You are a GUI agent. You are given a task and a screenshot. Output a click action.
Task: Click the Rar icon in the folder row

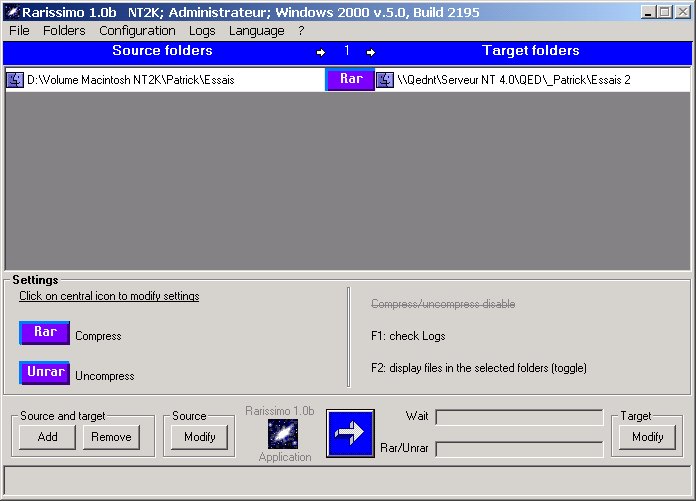click(350, 80)
